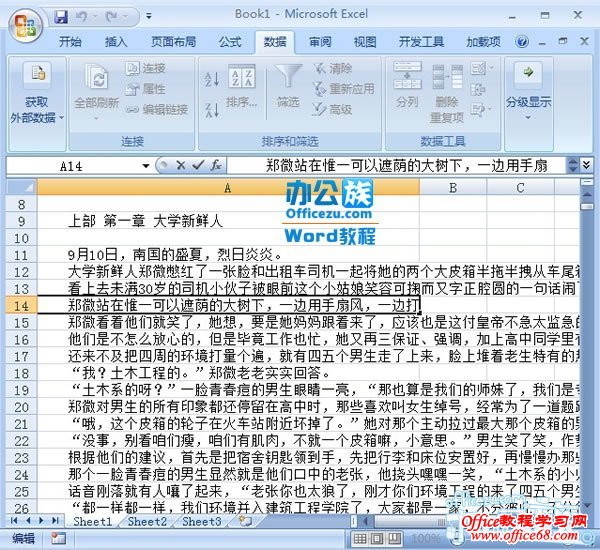Cancel entry with formula bar X icon
The width and height of the screenshot is (600, 550).
tap(181, 165)
